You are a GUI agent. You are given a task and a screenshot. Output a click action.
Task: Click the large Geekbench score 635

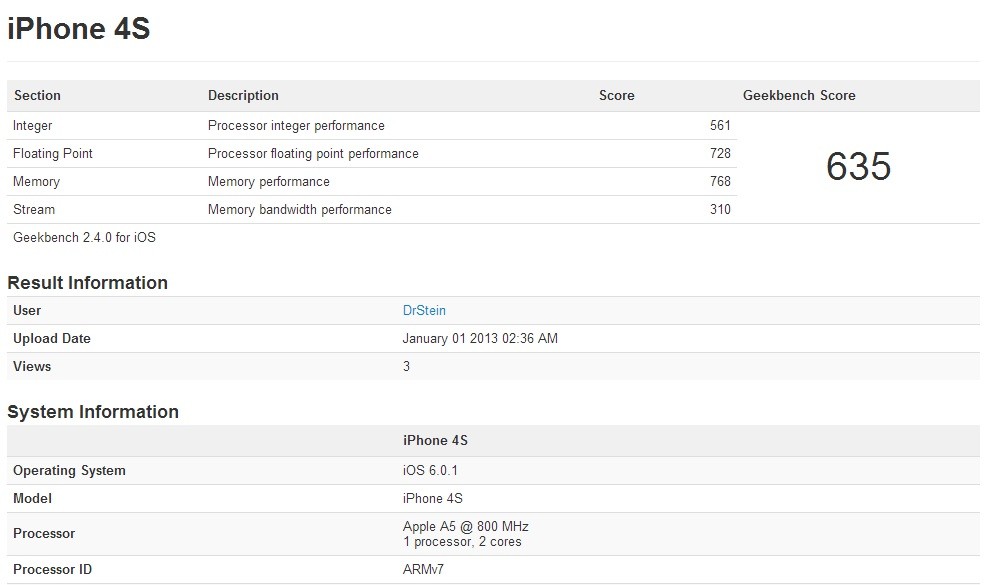858,167
